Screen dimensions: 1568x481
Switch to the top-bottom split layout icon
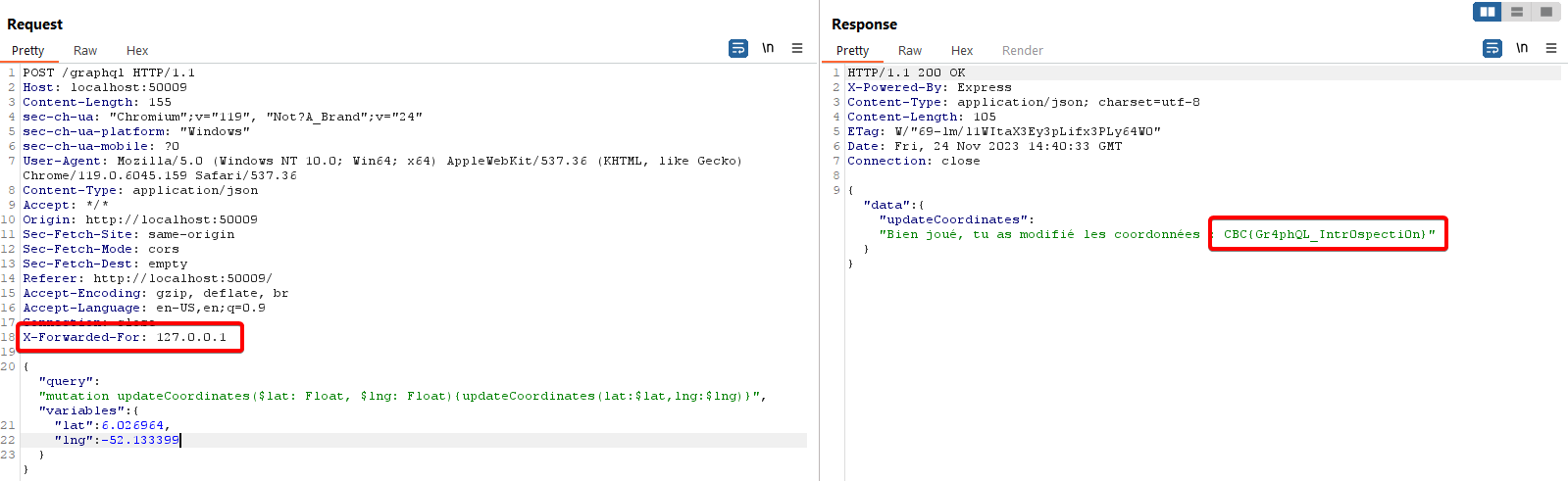coord(1517,12)
